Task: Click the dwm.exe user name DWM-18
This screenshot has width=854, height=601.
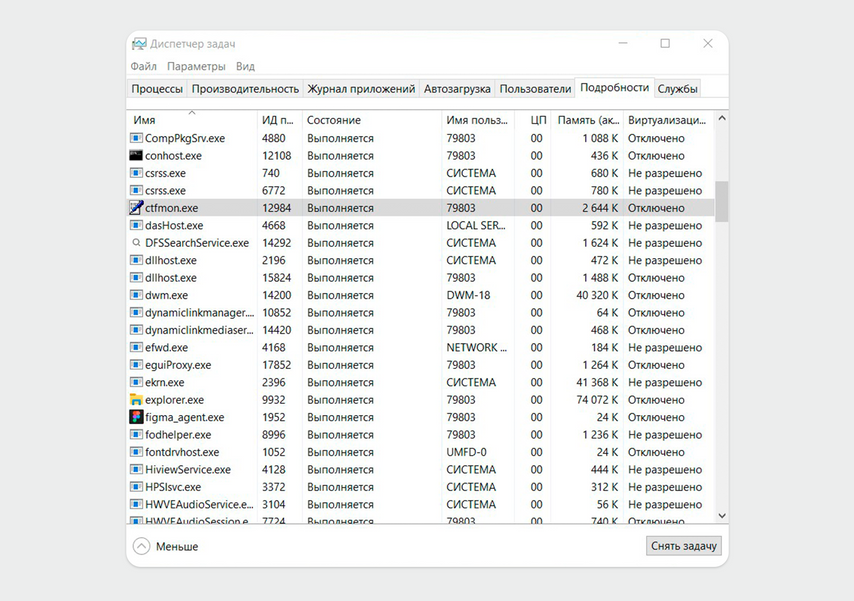Action: [468, 295]
